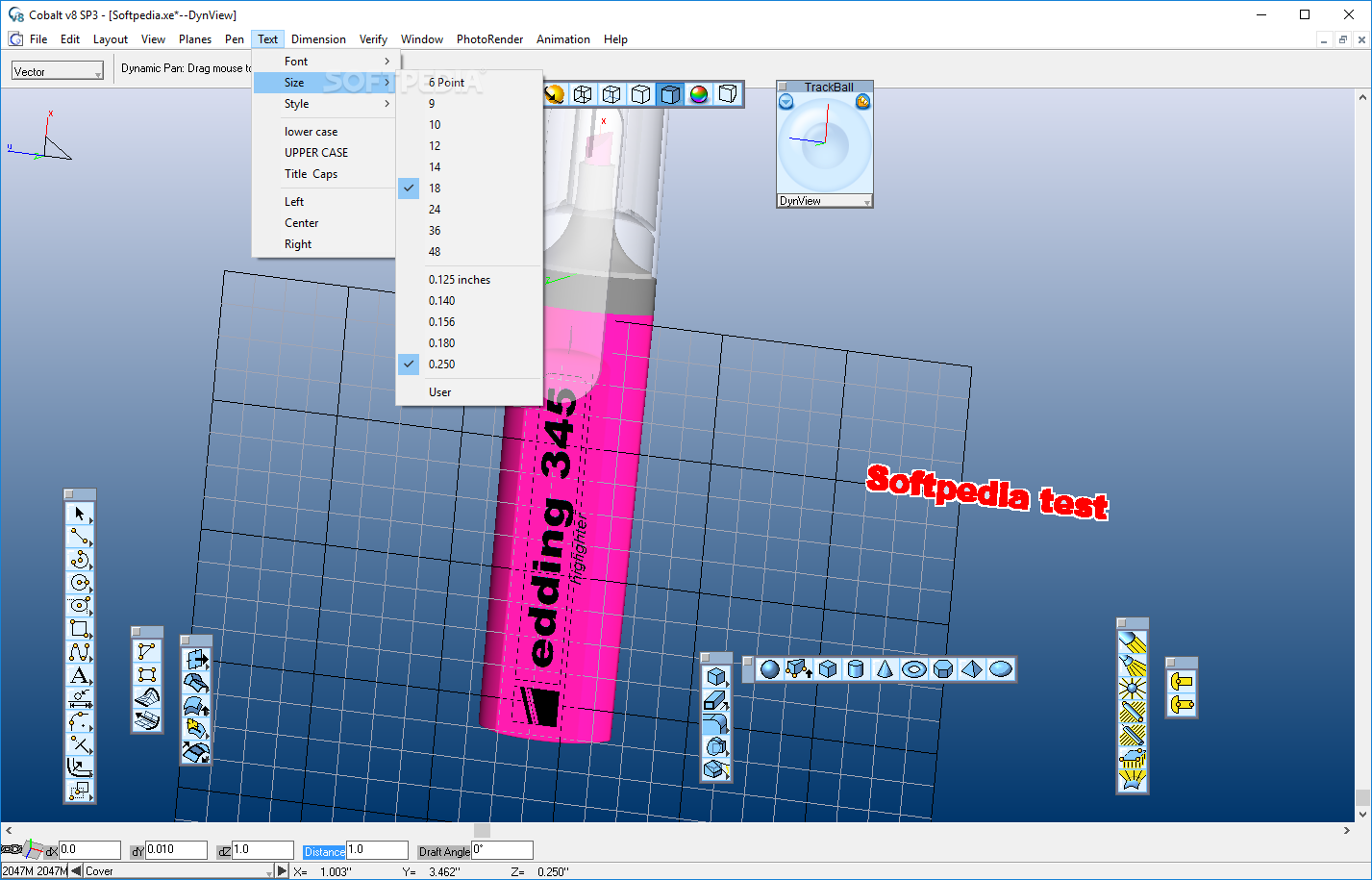Screen dimensions: 1372x880
Task: Click the horizontal scrollbar thumb
Action: (x=483, y=831)
